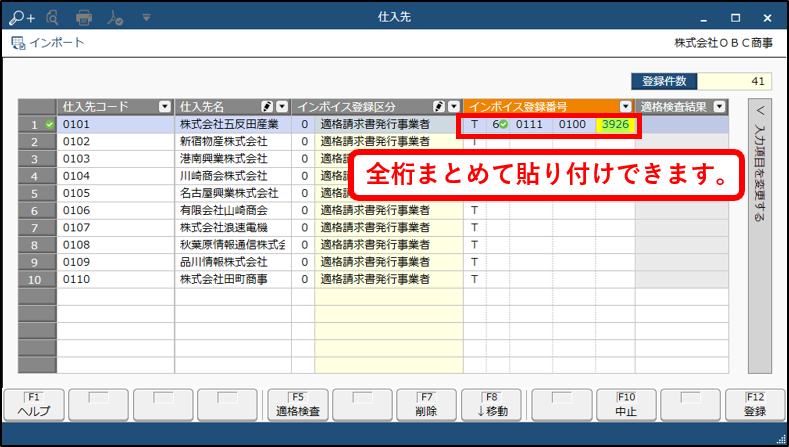Expand the 入力項目を変更する side panel
The width and height of the screenshot is (789, 447).
tap(759, 236)
